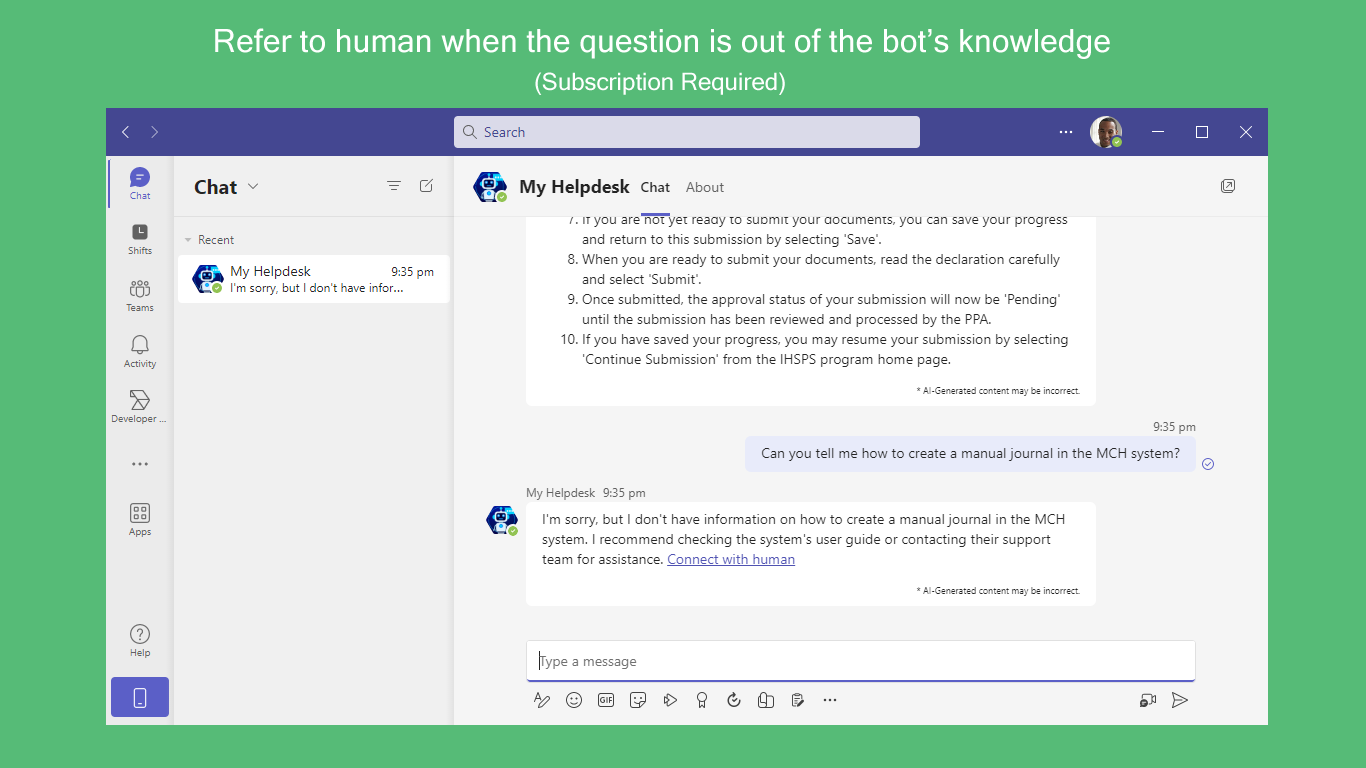Switch to the Chat tab of My Helpdesk

coord(655,187)
